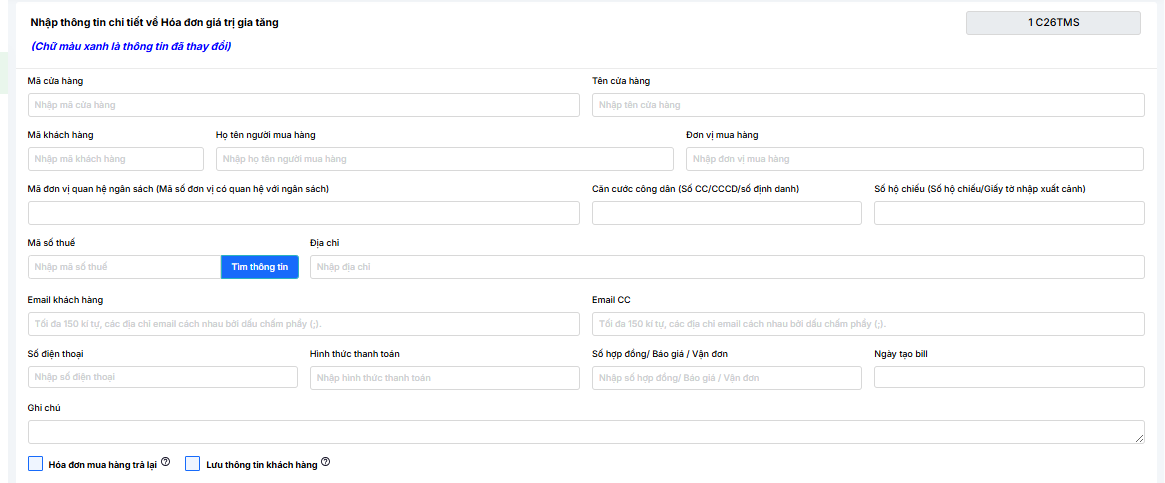Select the Mã khách hàng text box
This screenshot has width=1165, height=483.
point(116,159)
